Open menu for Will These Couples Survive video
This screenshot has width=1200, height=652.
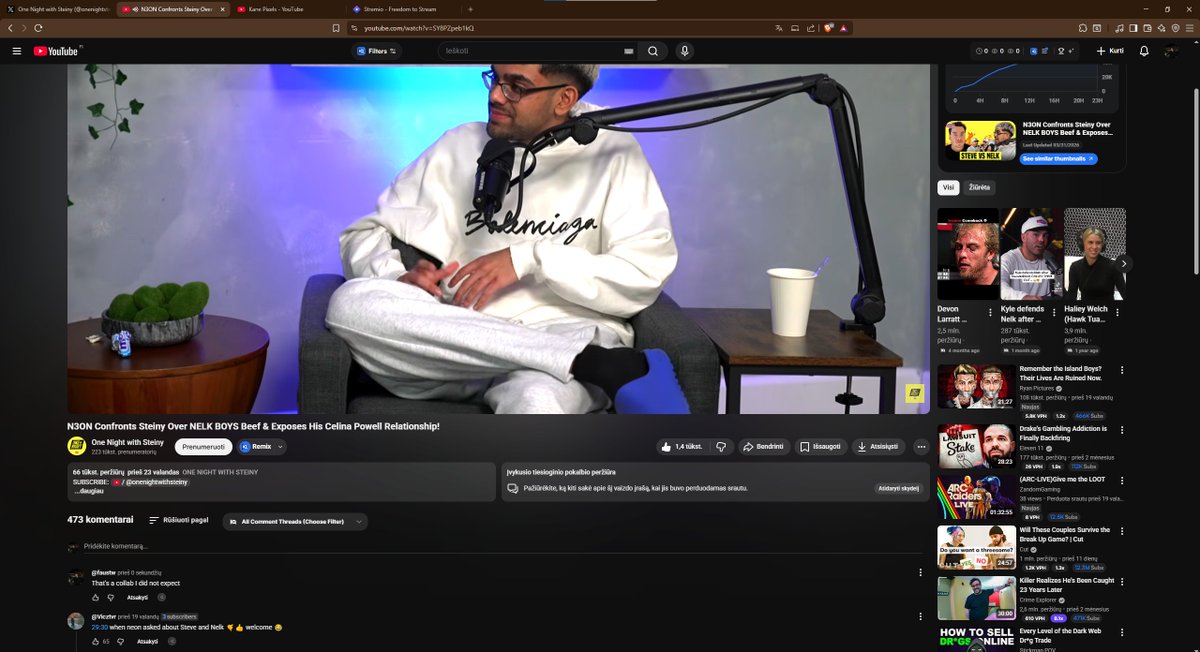[1122, 531]
